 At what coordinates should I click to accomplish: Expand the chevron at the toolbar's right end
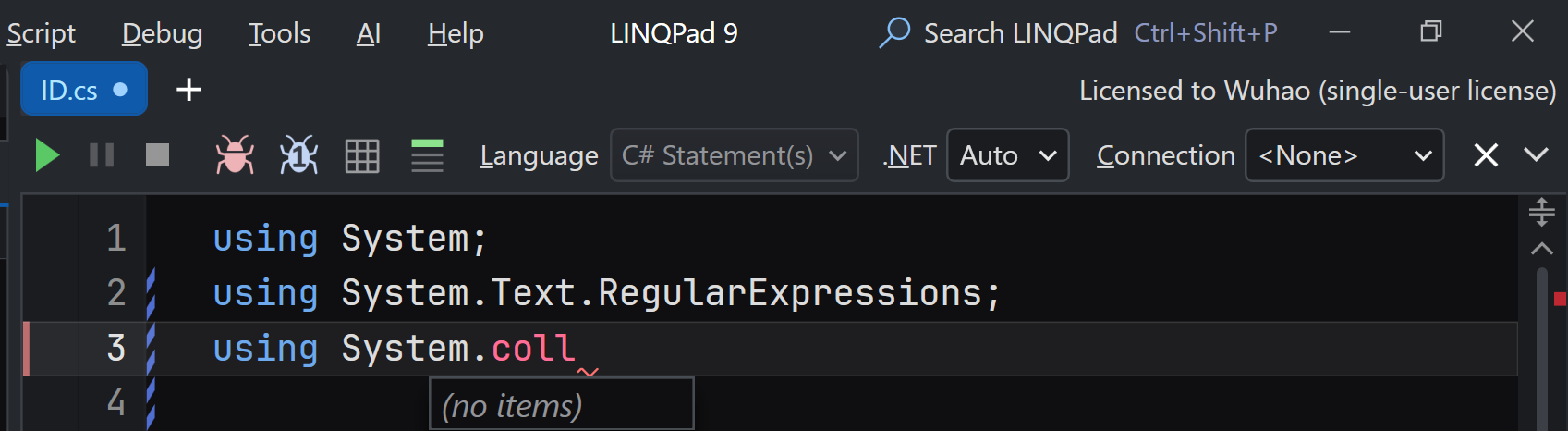click(1536, 154)
